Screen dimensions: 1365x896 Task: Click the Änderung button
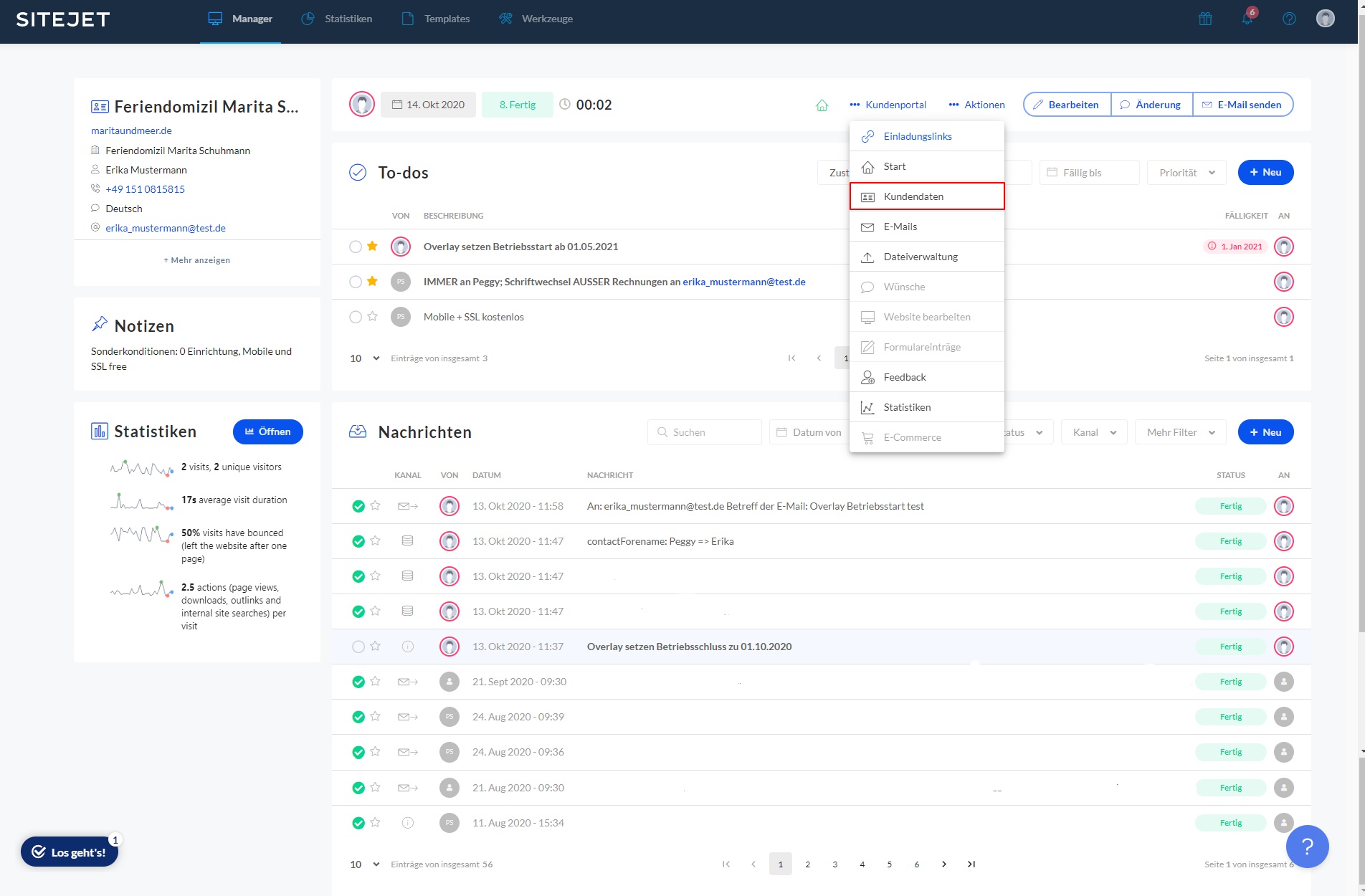pyautogui.click(x=1151, y=105)
